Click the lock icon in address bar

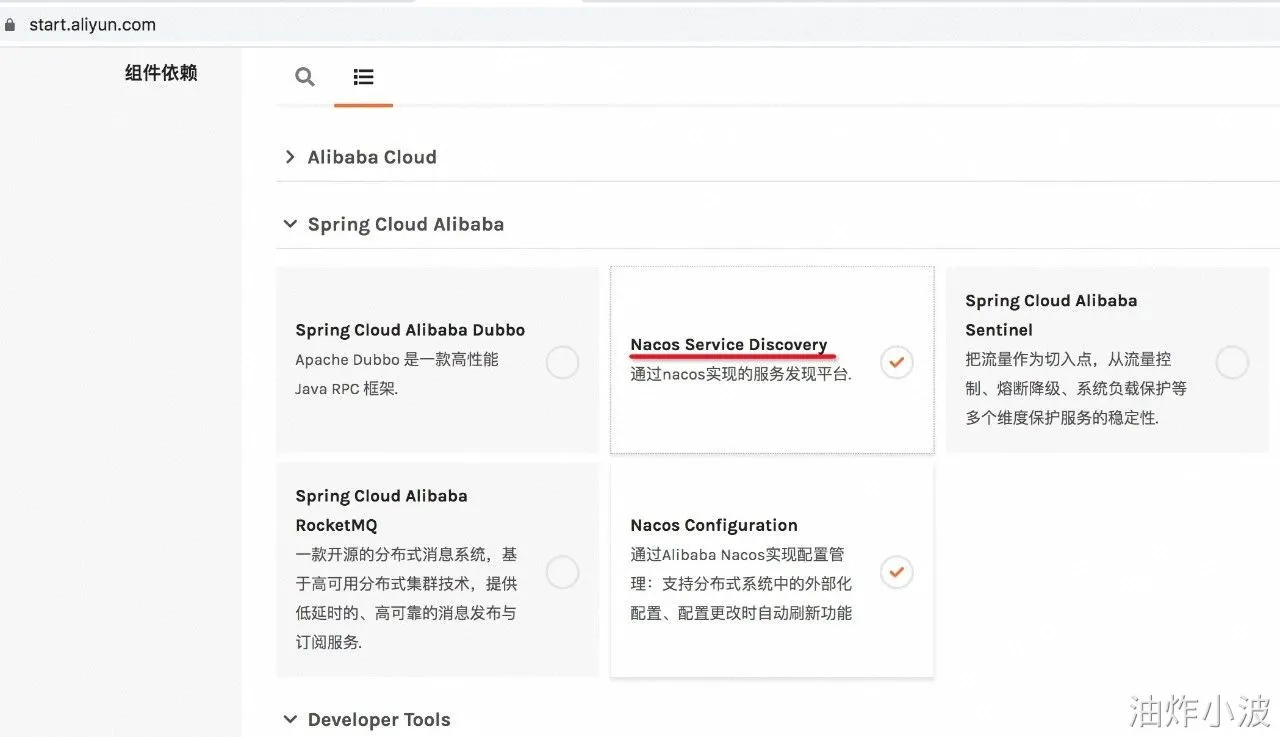coord(11,25)
